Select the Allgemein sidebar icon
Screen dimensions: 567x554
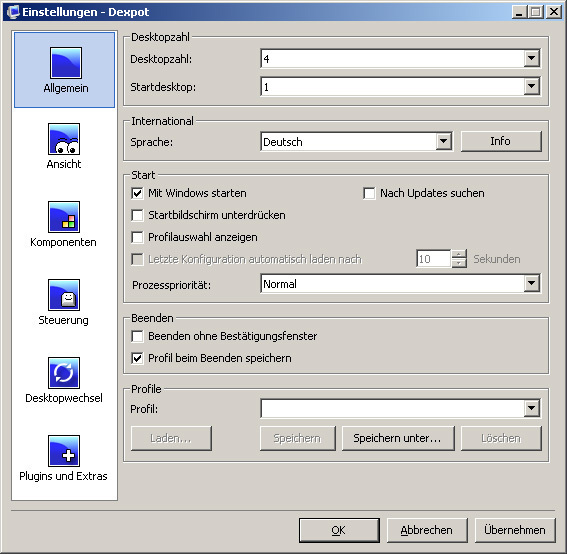65,63
